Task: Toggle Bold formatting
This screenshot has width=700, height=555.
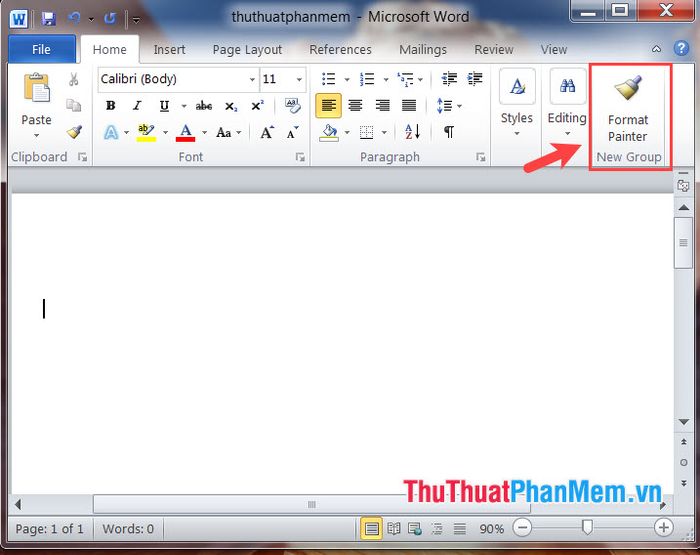Action: point(110,106)
